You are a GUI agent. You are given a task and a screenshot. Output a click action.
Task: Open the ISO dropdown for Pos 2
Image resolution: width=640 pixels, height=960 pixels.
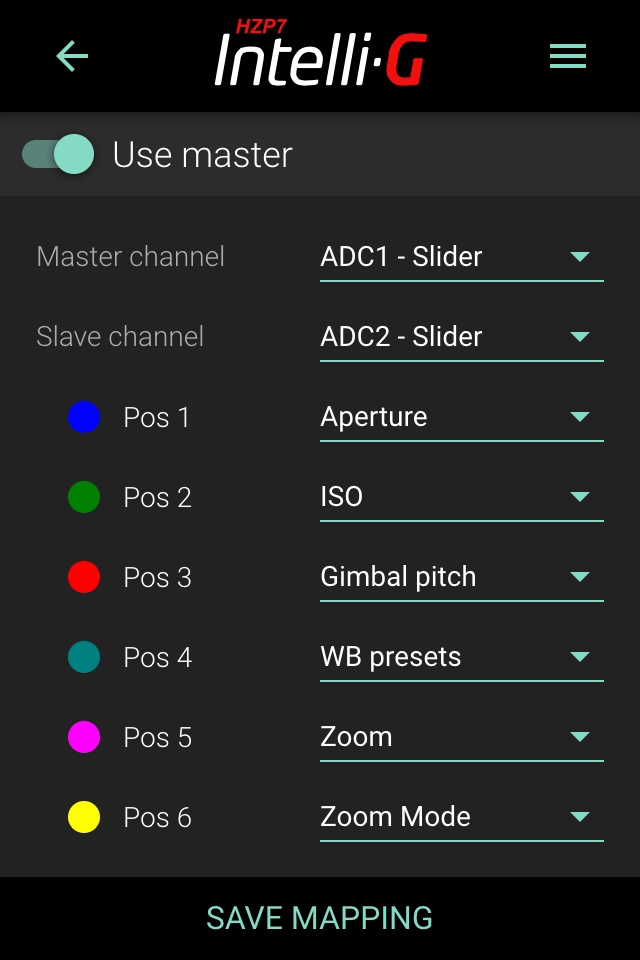coord(461,497)
